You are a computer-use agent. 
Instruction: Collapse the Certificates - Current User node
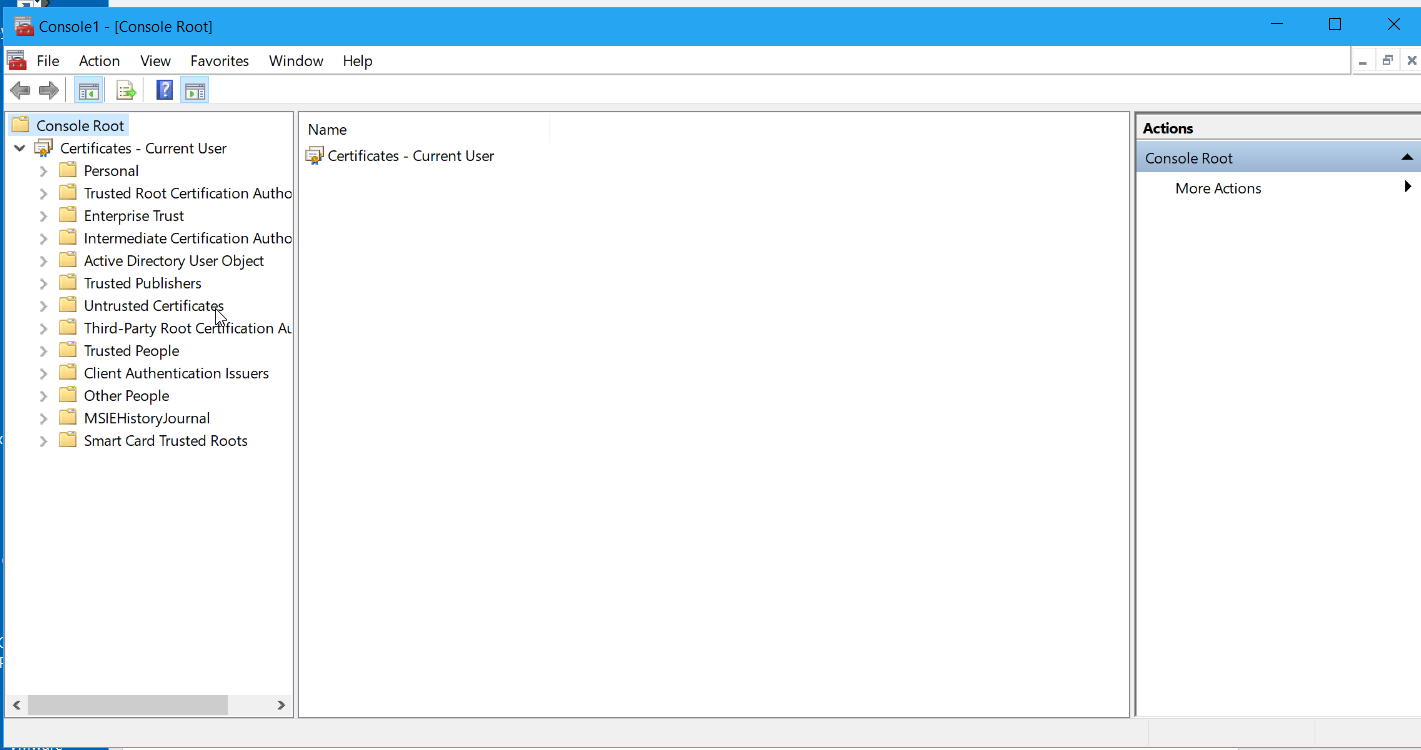click(19, 148)
